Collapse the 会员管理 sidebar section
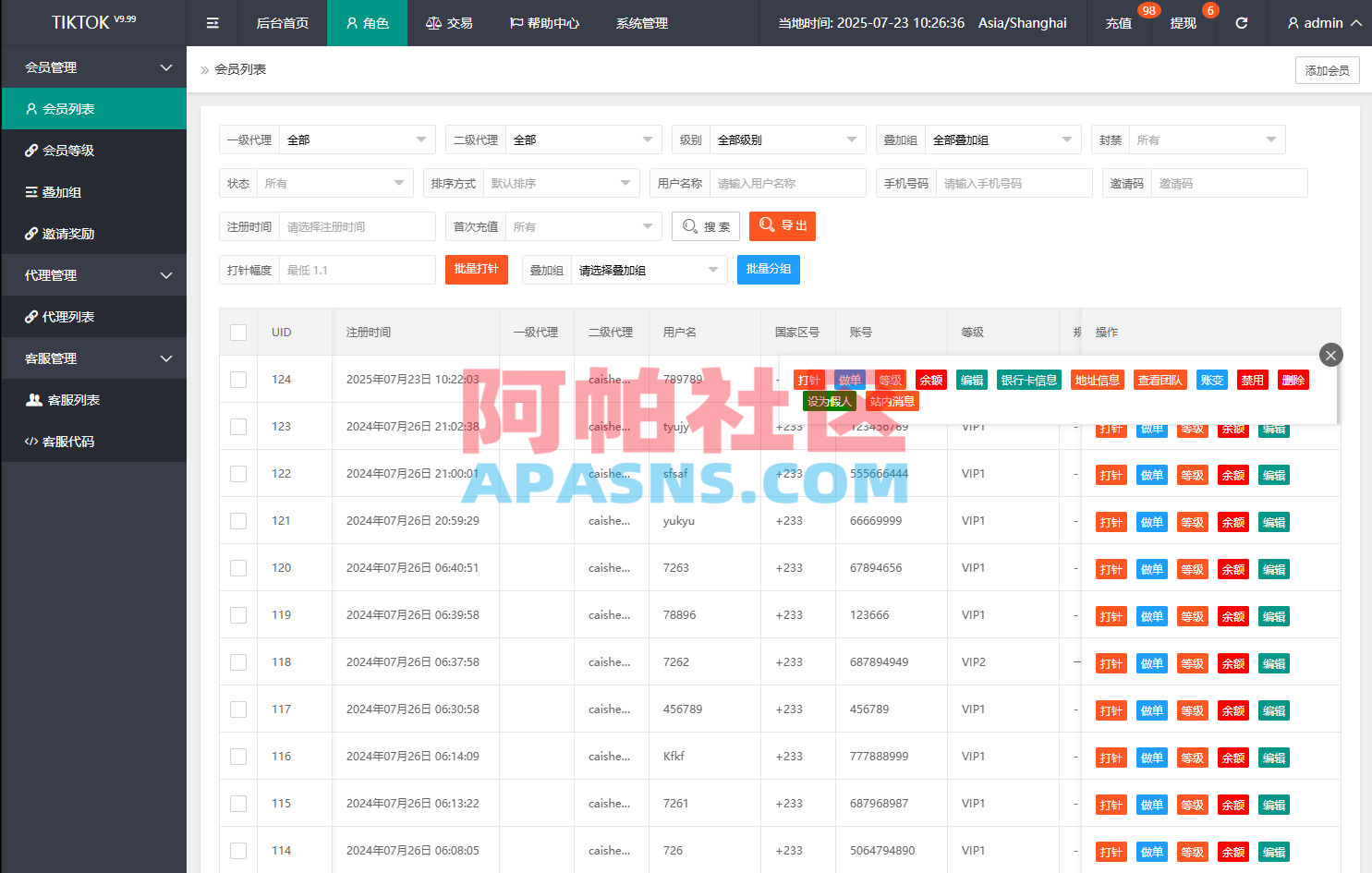This screenshot has width=1372, height=873. (x=93, y=67)
